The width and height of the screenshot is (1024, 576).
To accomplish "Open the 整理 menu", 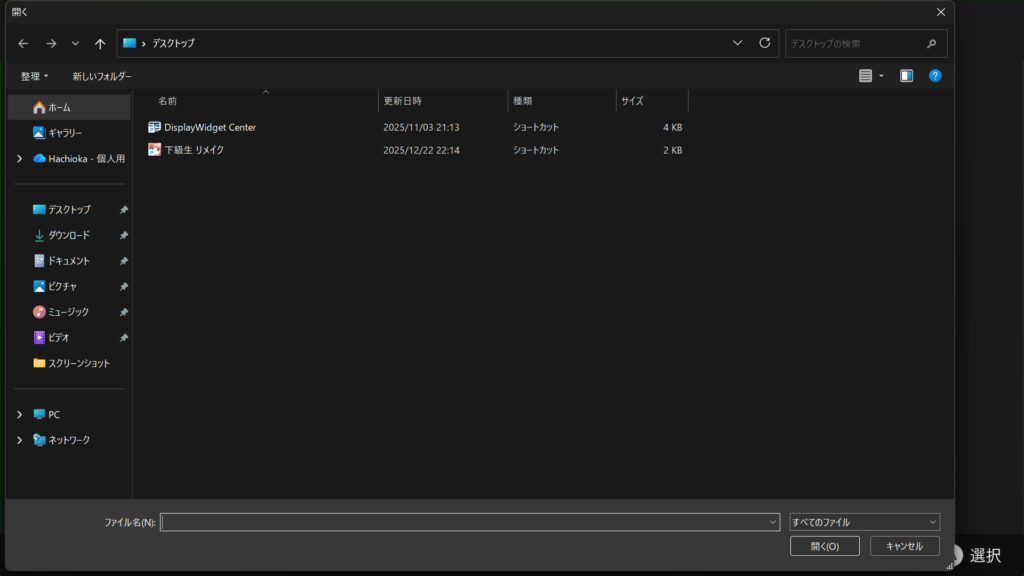I will click(x=34, y=76).
